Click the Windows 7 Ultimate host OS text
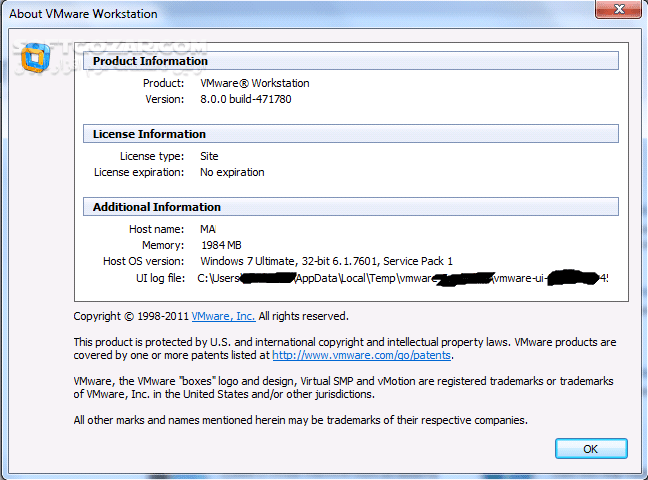Screen dimensions: 648x480 326,261
